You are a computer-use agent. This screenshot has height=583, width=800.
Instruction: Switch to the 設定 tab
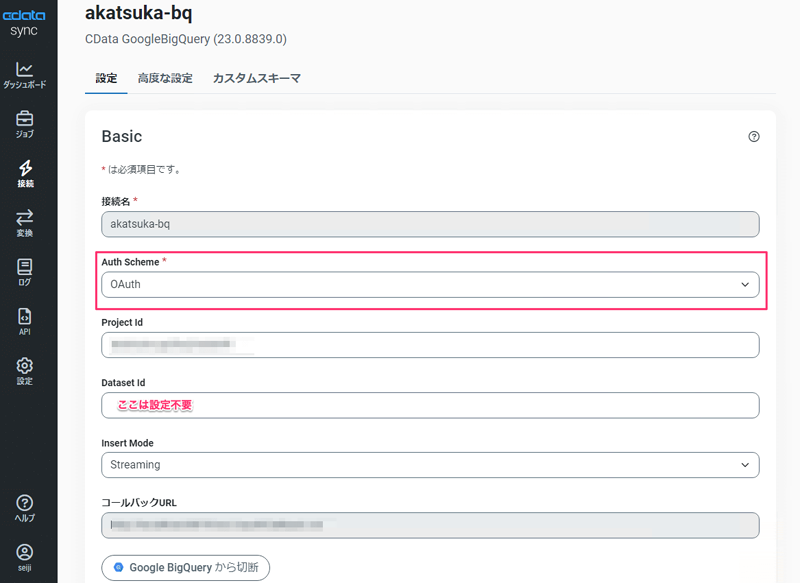point(106,78)
